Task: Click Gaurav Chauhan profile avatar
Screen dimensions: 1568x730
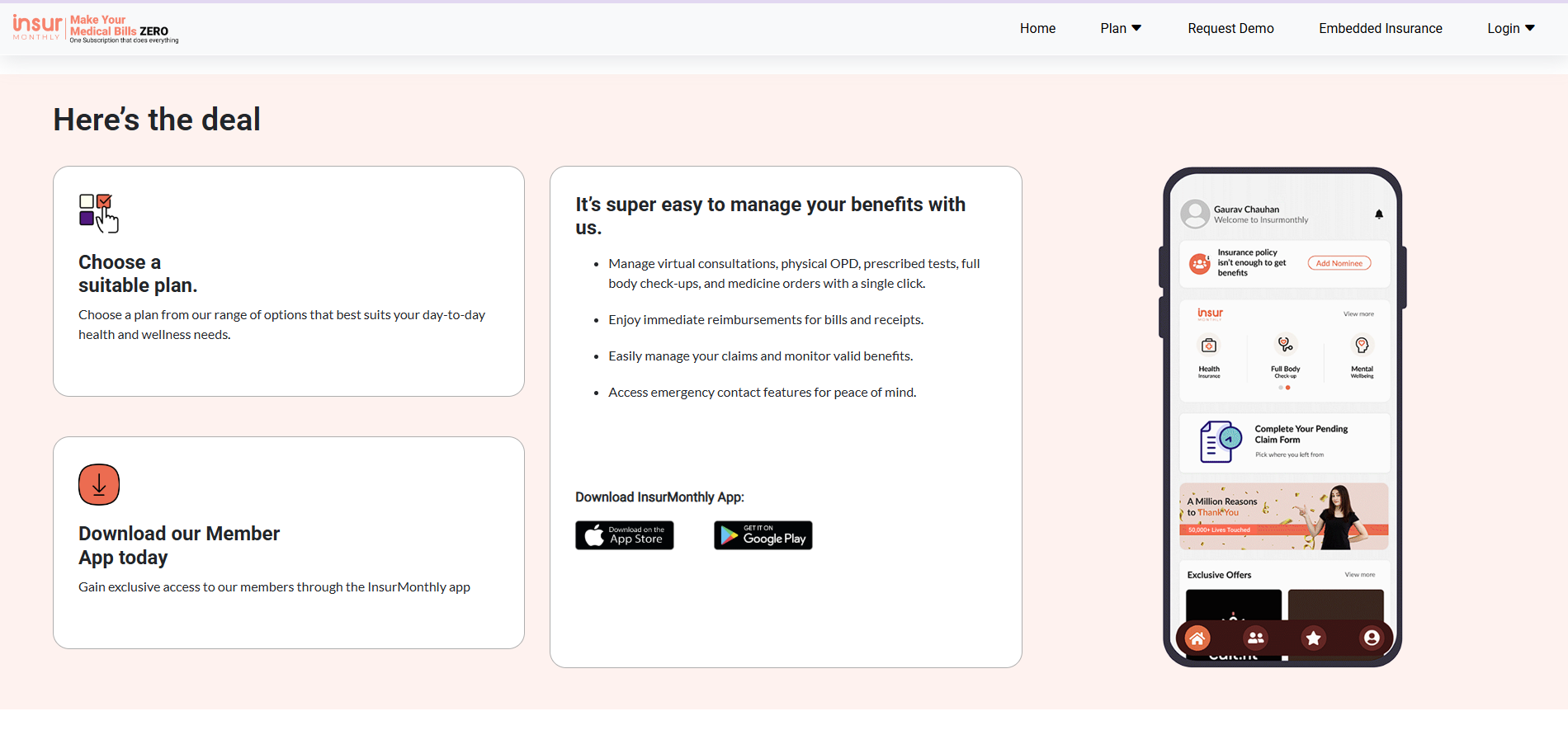Action: [x=1195, y=214]
